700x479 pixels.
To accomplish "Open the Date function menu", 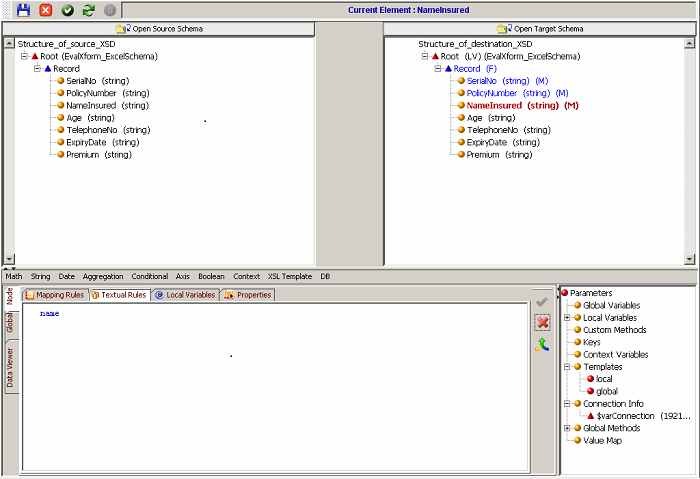I will tap(67, 276).
